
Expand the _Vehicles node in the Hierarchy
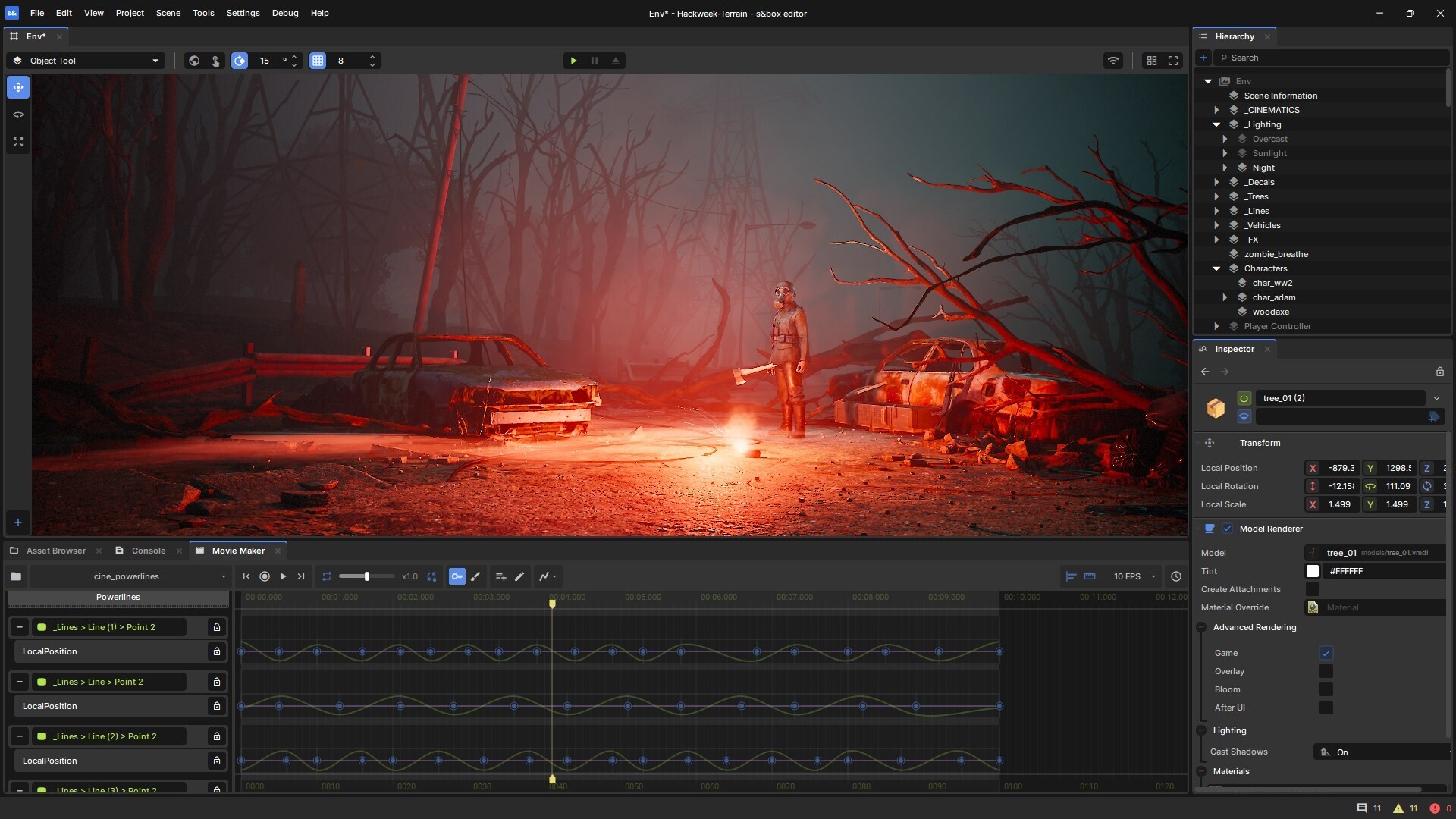coord(1217,225)
